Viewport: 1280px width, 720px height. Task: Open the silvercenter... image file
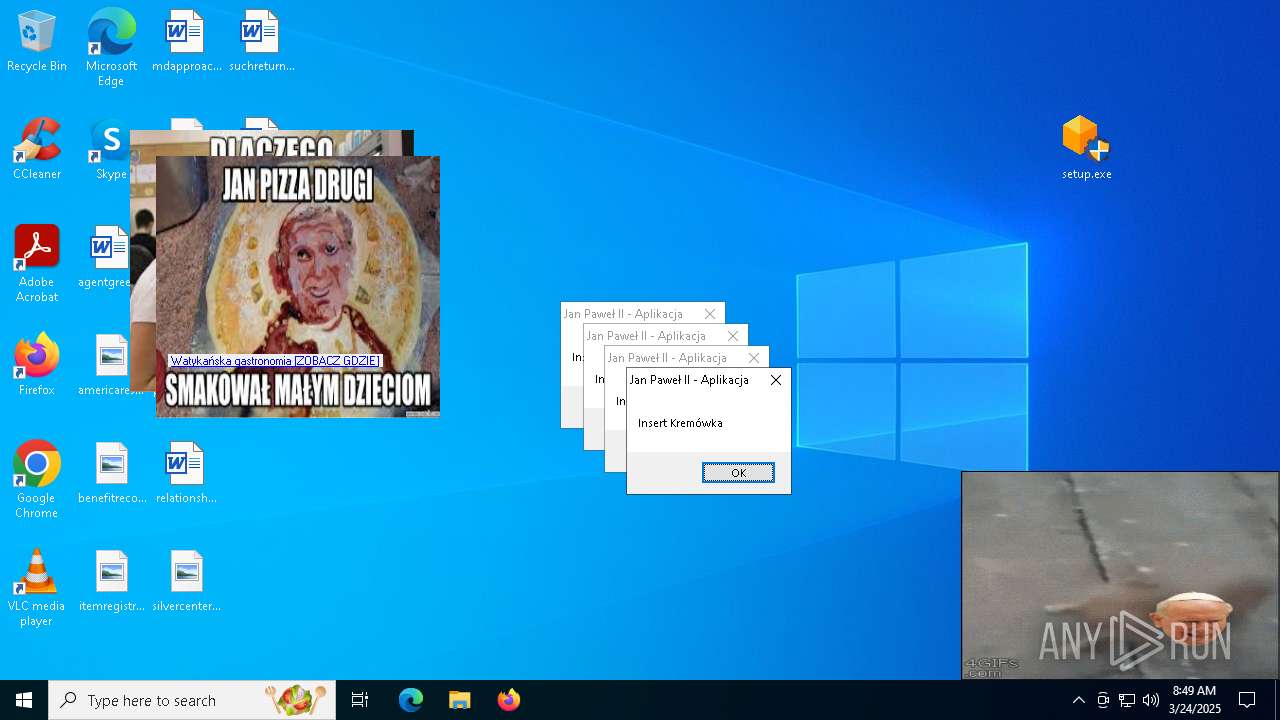[186, 581]
